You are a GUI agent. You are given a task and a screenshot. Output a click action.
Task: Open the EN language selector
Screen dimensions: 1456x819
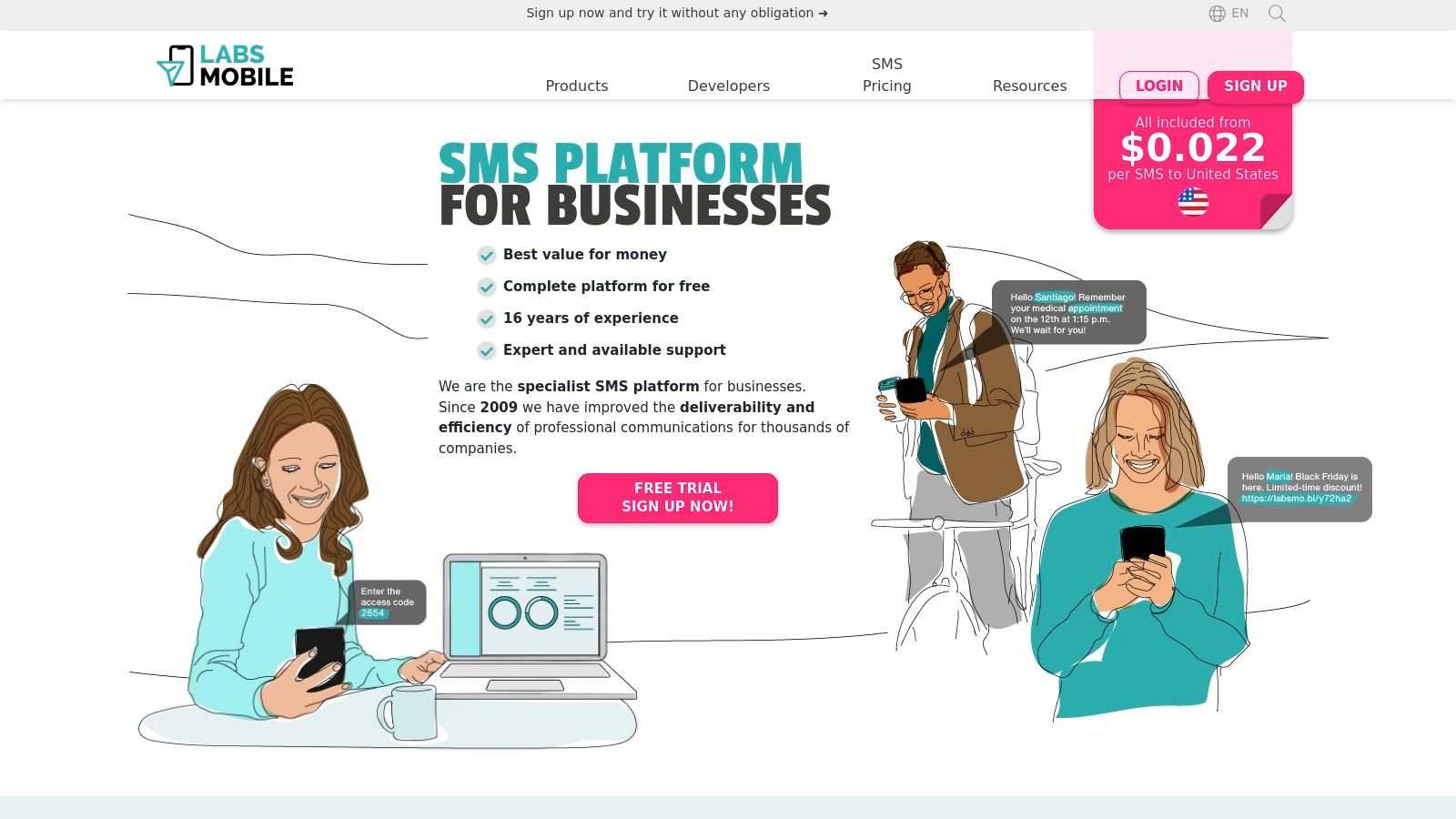1239,14
